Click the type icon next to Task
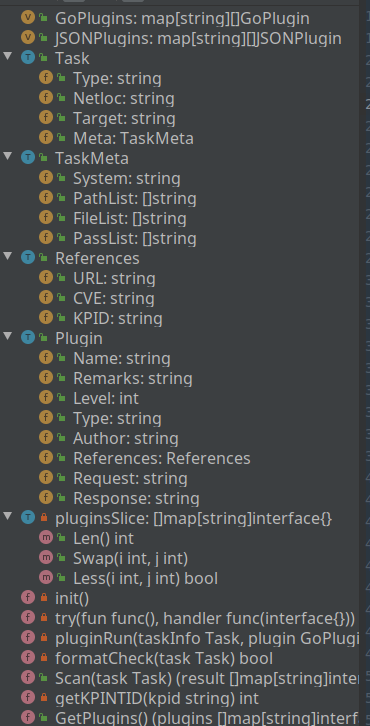This screenshot has height=726, width=370. coord(28,58)
